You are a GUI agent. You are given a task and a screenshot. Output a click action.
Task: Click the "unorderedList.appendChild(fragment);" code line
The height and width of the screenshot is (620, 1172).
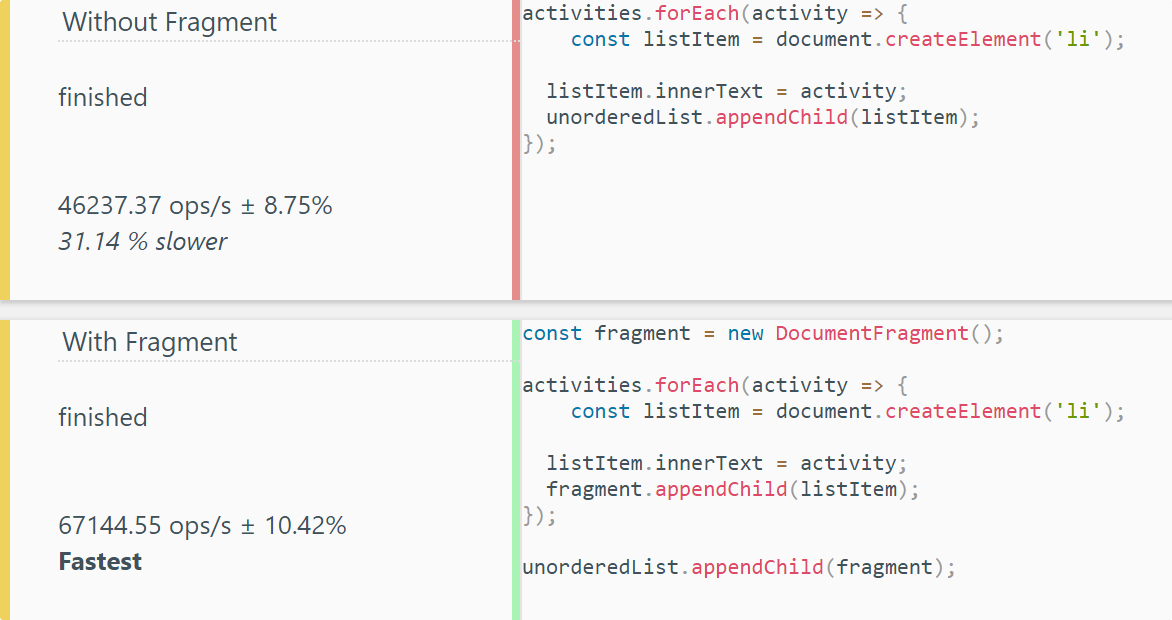739,568
